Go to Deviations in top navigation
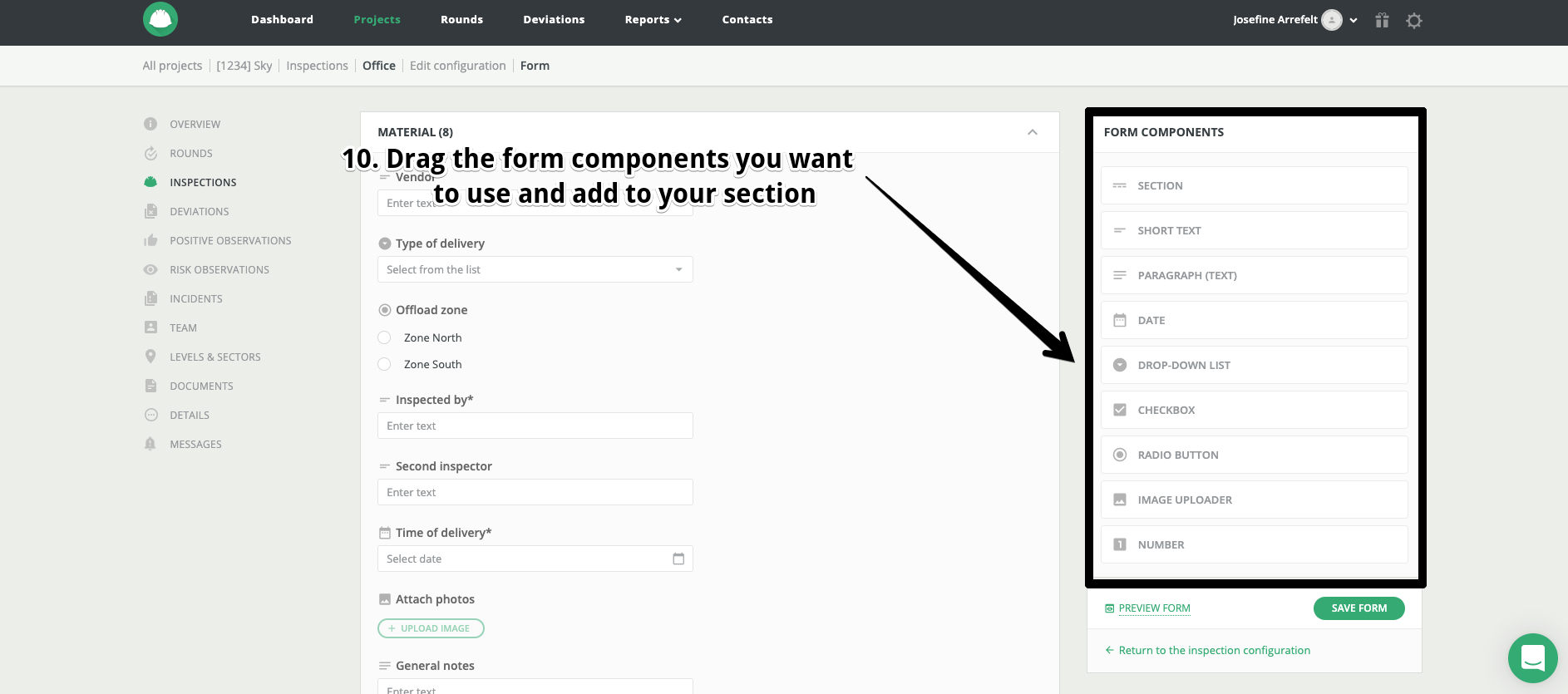This screenshot has height=694, width=1568. point(554,20)
